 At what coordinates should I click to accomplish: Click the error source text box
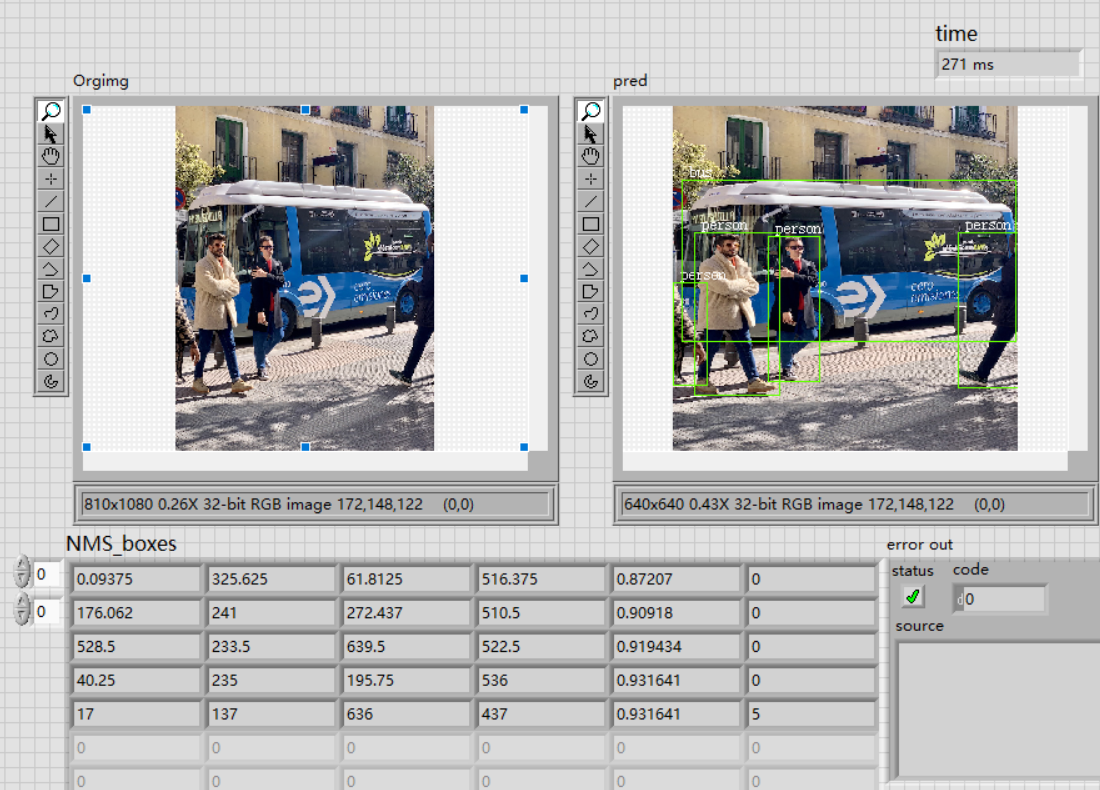[999, 709]
